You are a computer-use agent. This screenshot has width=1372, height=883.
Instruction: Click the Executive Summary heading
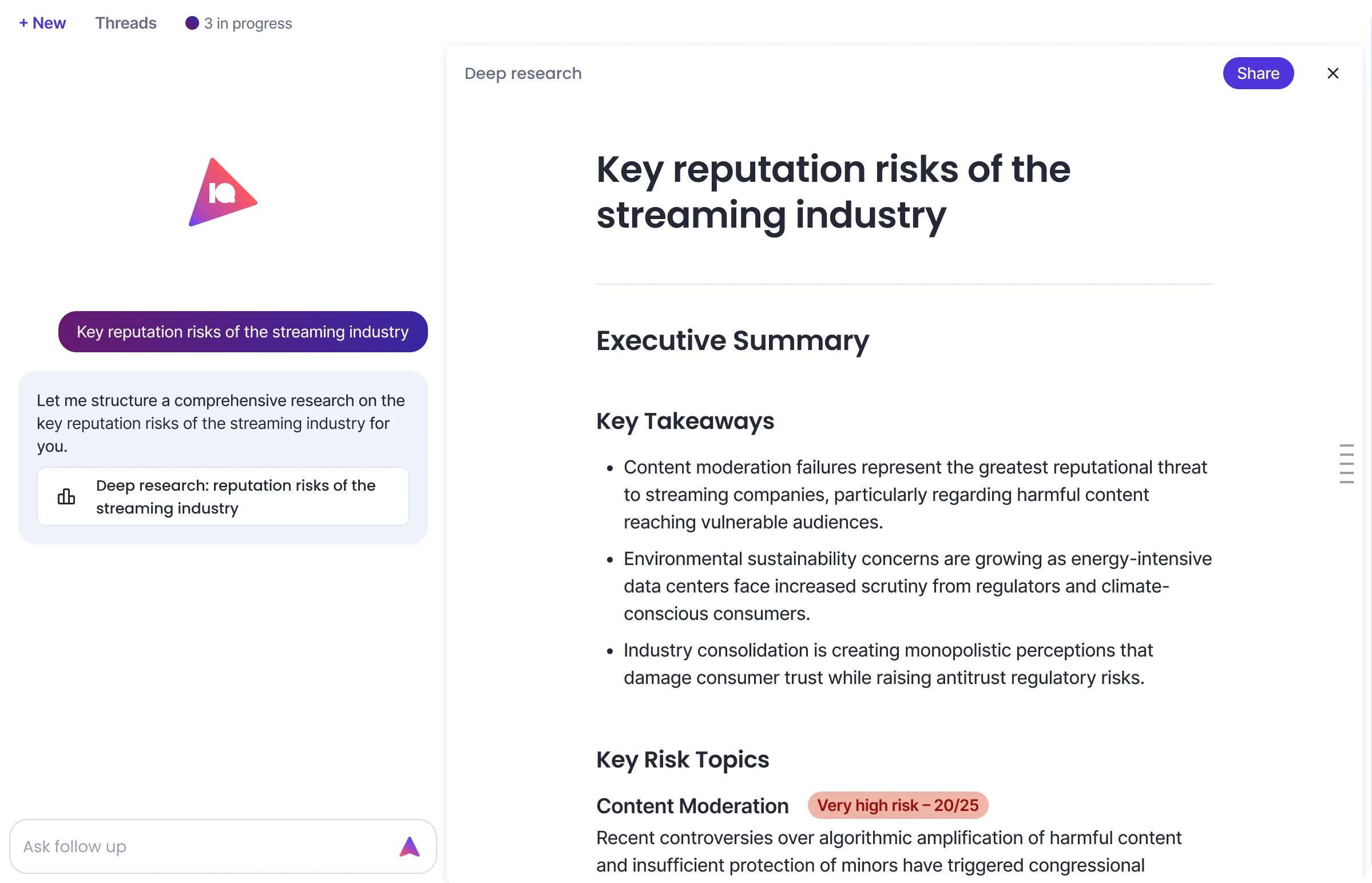point(732,341)
